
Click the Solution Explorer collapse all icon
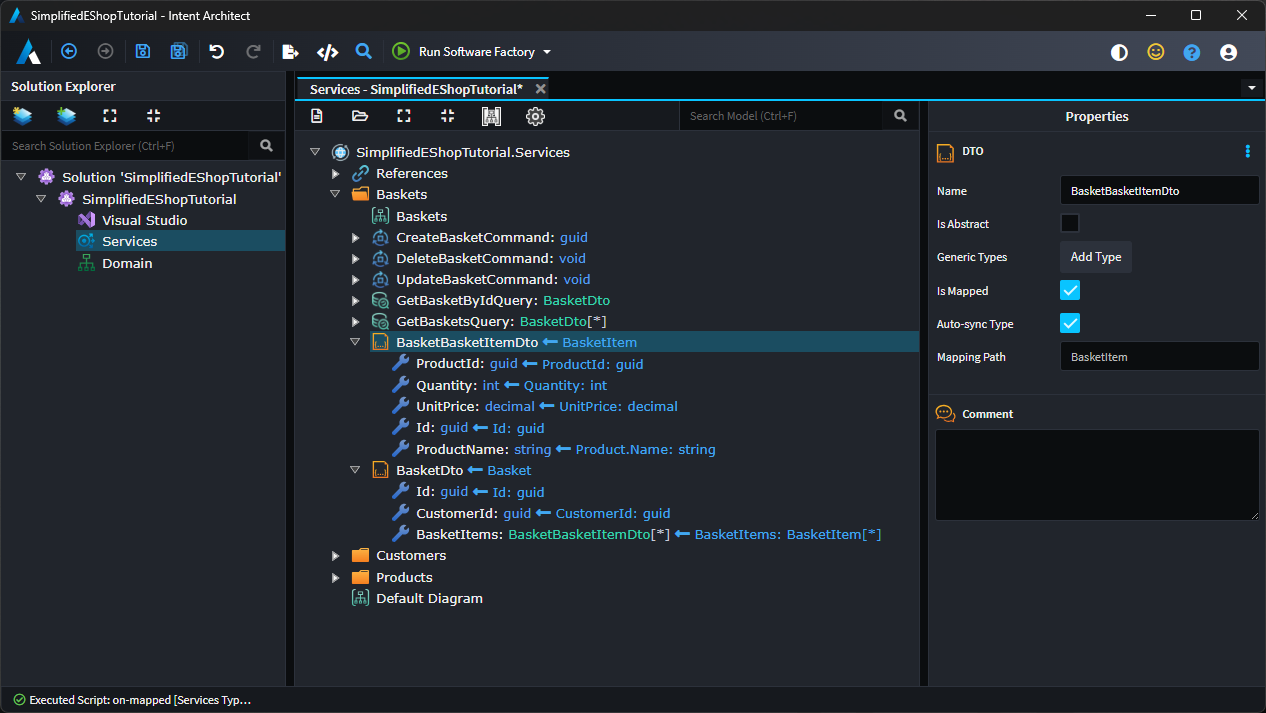pyautogui.click(x=153, y=116)
